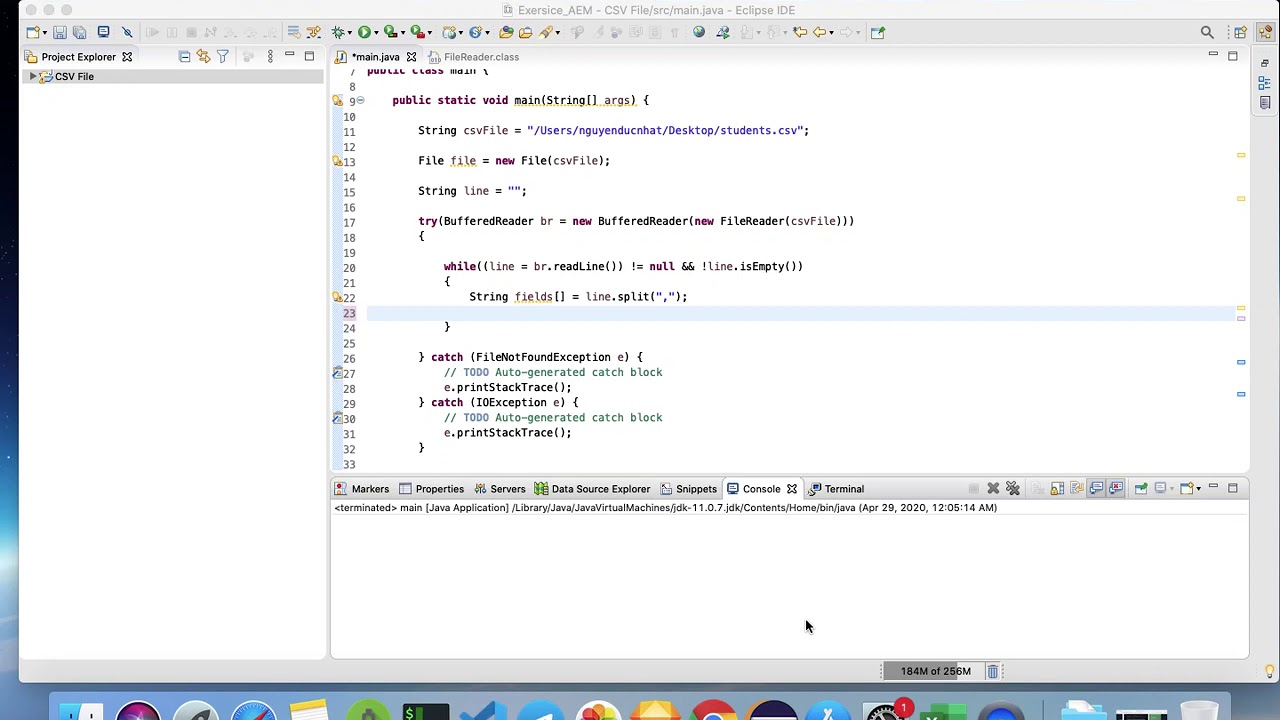This screenshot has height=720, width=1280.
Task: Run the program with green Run button
Action: click(x=364, y=32)
